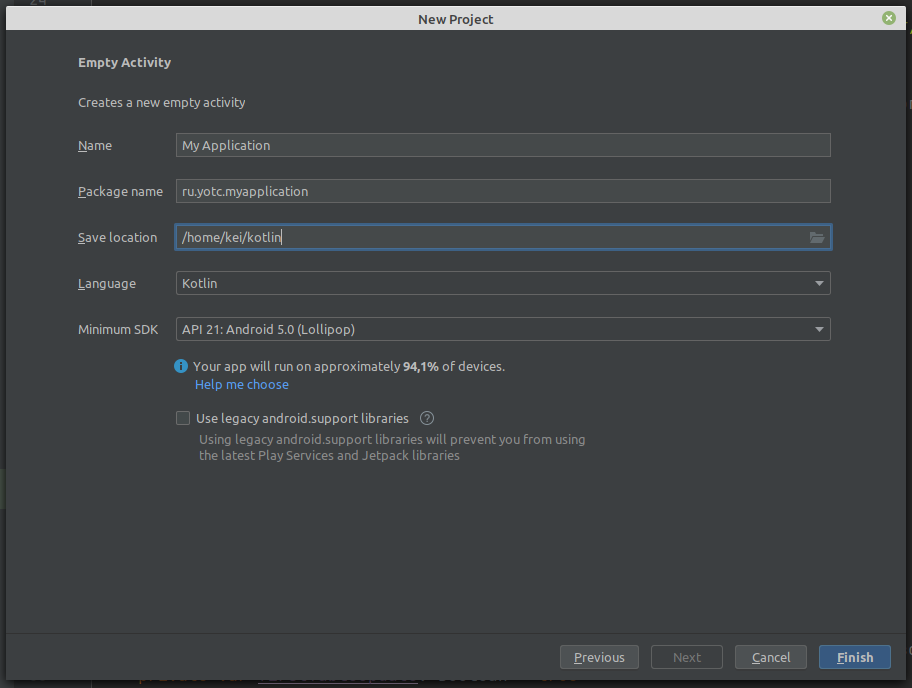Viewport: 912px width, 688px height.
Task: Go back with the Previous button
Action: (x=599, y=657)
